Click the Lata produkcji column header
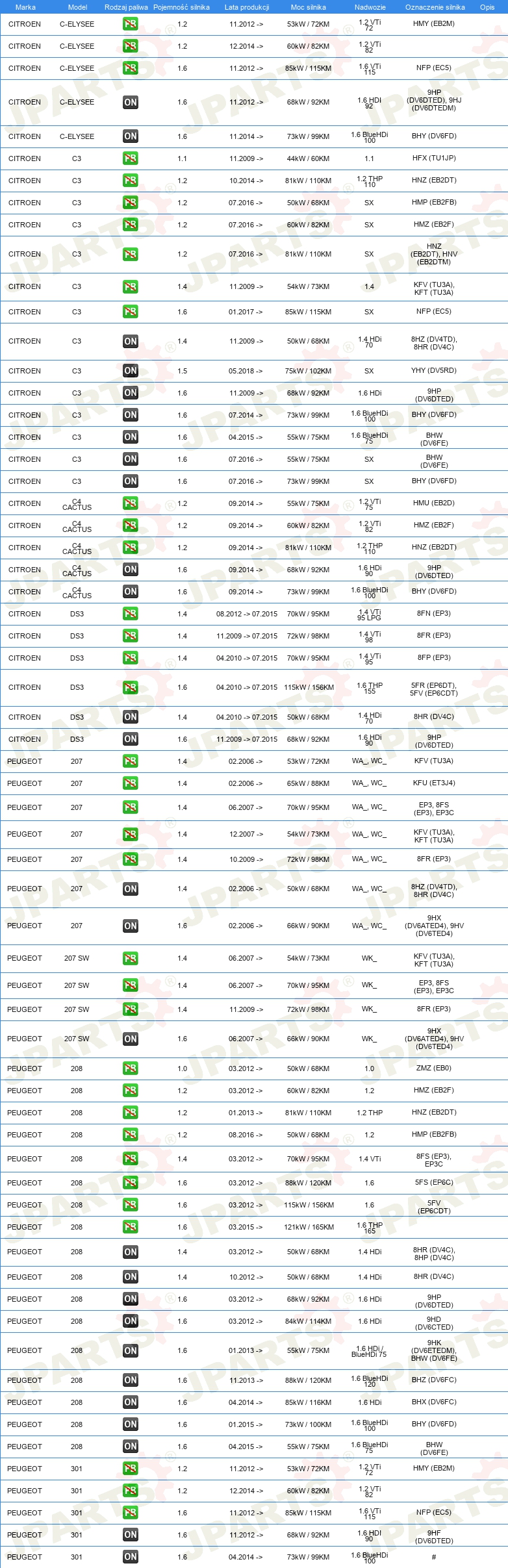Image resolution: width=508 pixels, height=1568 pixels. pos(247,7)
